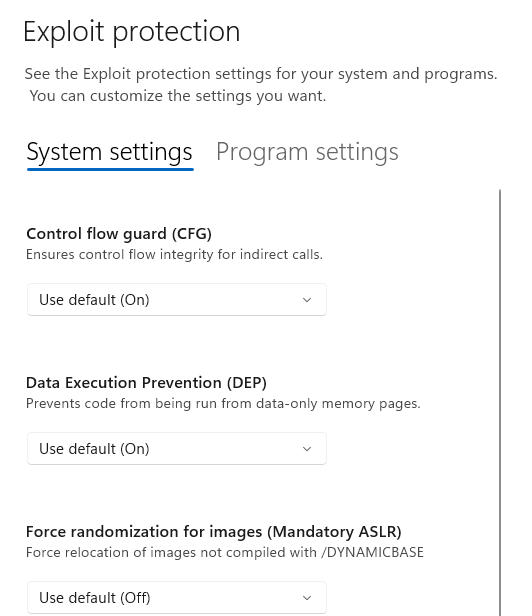
Task: Expand the Mandatory ASLR dropdown
Action: [177, 597]
